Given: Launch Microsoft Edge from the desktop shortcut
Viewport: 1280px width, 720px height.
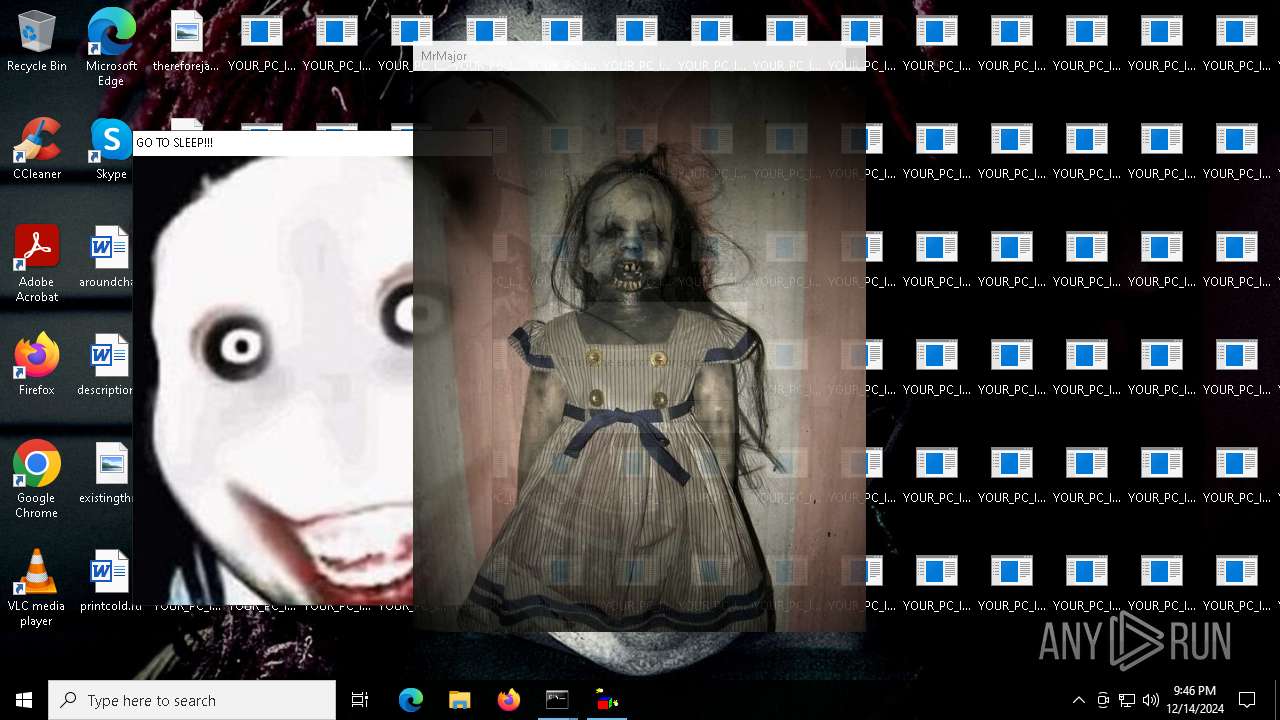Looking at the screenshot, I should (111, 47).
